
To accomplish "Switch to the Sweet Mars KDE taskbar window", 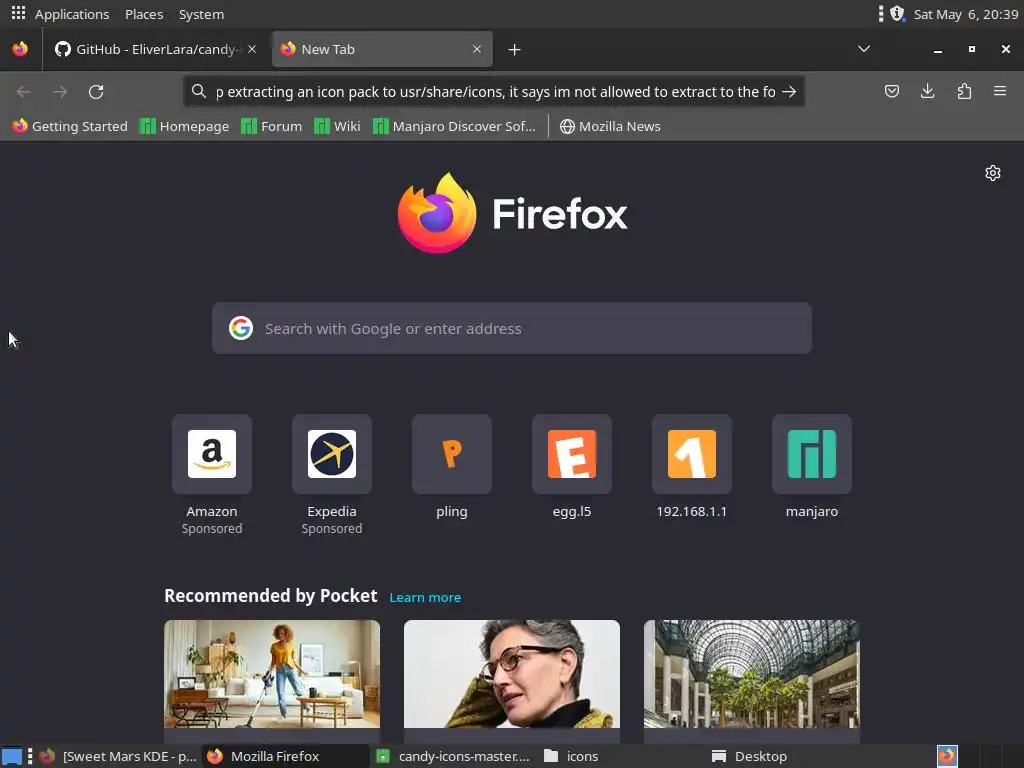I will point(116,756).
